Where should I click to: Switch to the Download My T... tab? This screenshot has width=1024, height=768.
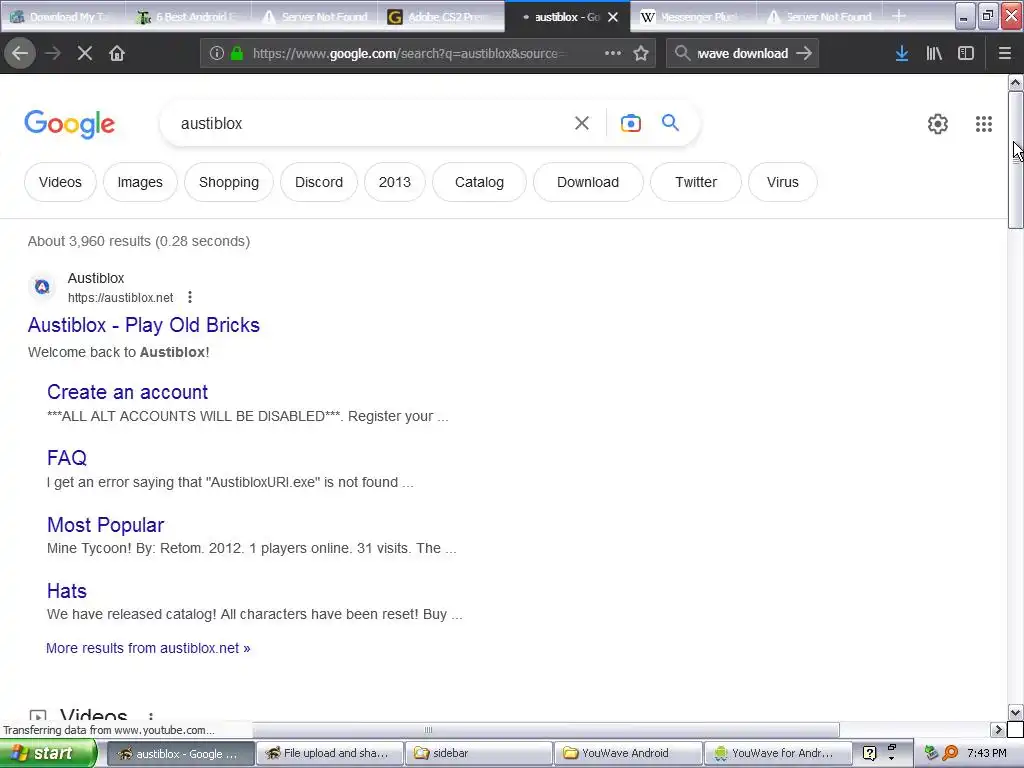63,16
